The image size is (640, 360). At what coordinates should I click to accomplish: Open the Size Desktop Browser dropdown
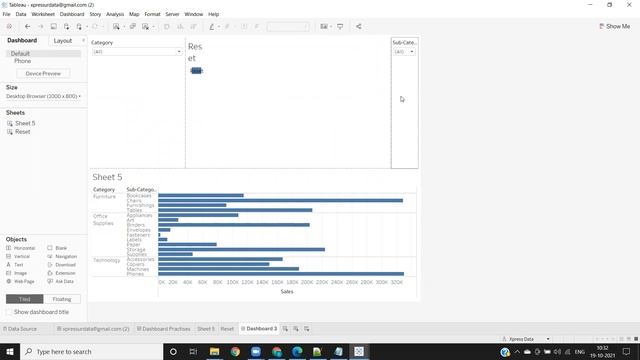click(43, 96)
